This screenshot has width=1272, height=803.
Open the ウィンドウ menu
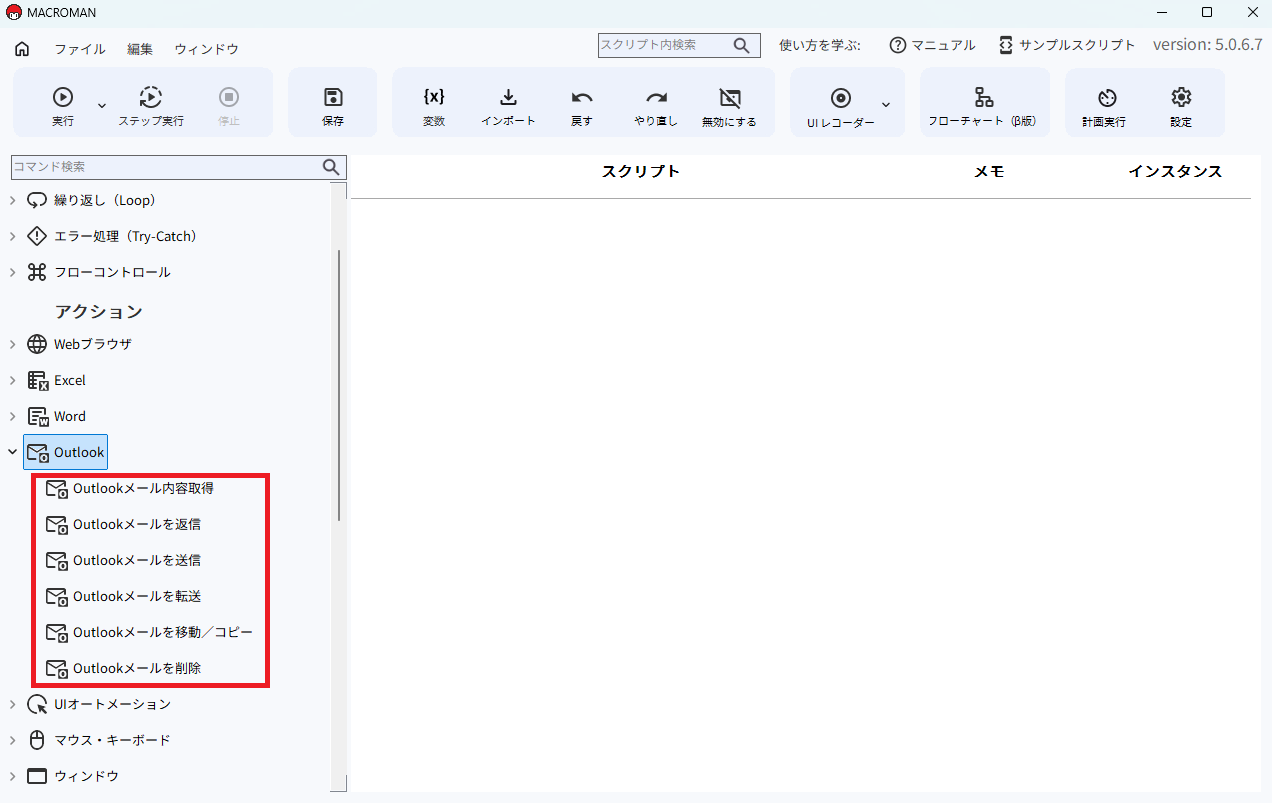pyautogui.click(x=206, y=49)
